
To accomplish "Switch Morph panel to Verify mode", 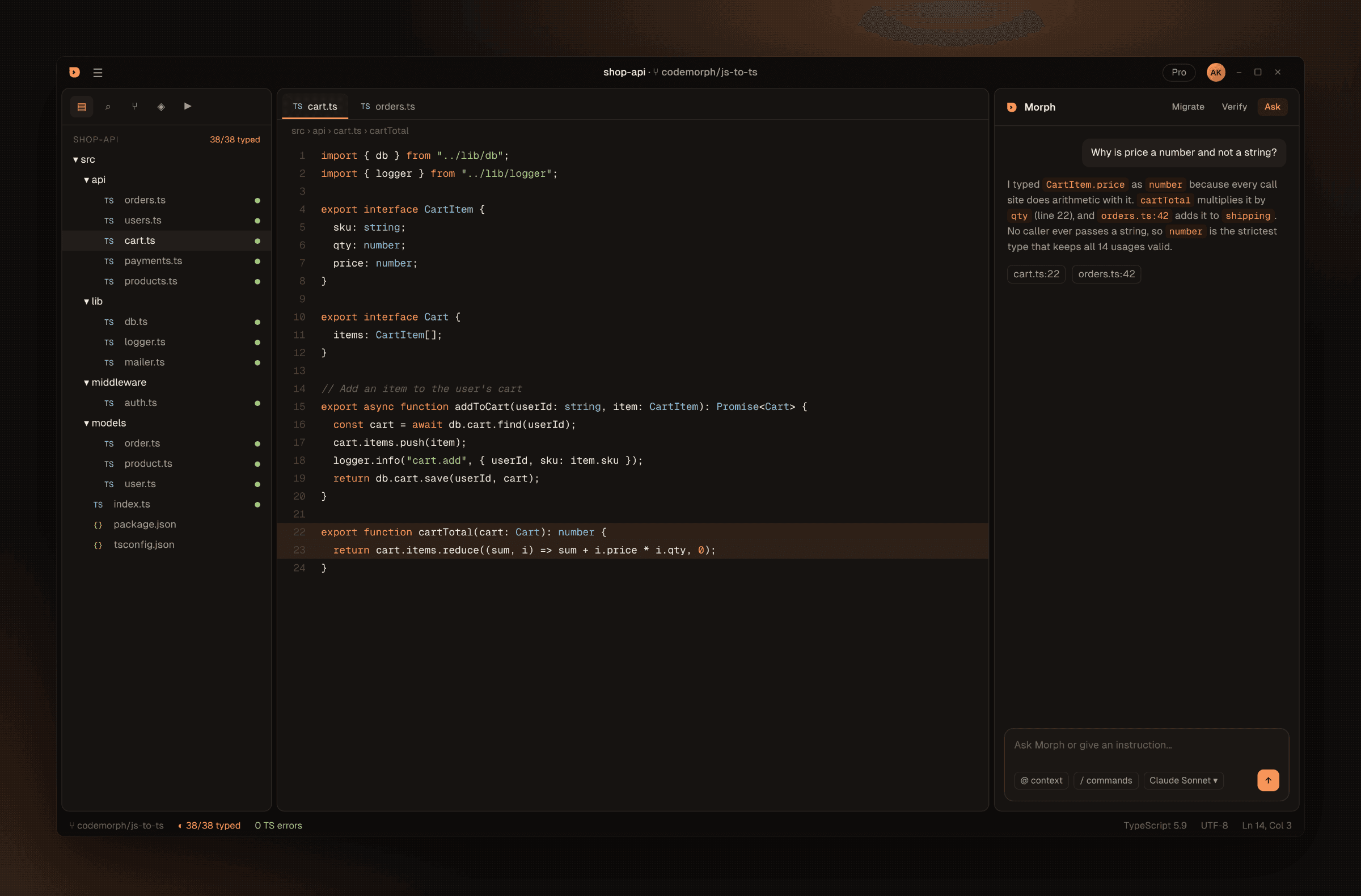I will (x=1234, y=107).
